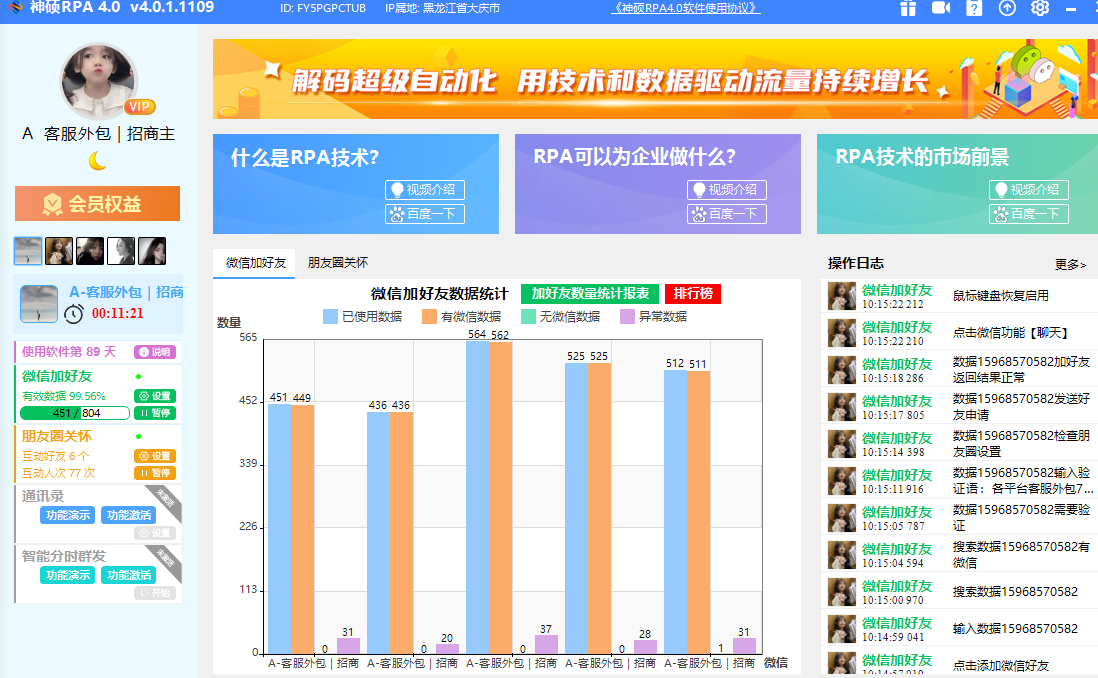Click the large VIP profile avatar
Viewport: 1098px width, 678px height.
pos(98,81)
